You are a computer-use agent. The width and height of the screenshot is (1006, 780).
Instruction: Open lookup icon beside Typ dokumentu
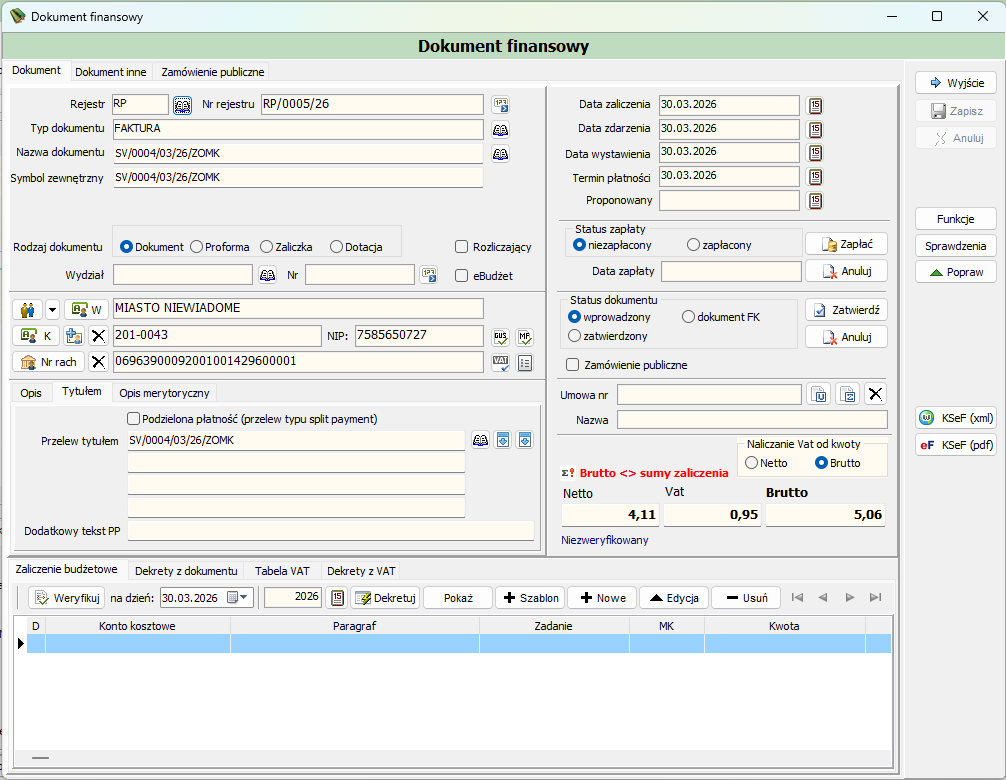[x=500, y=130]
